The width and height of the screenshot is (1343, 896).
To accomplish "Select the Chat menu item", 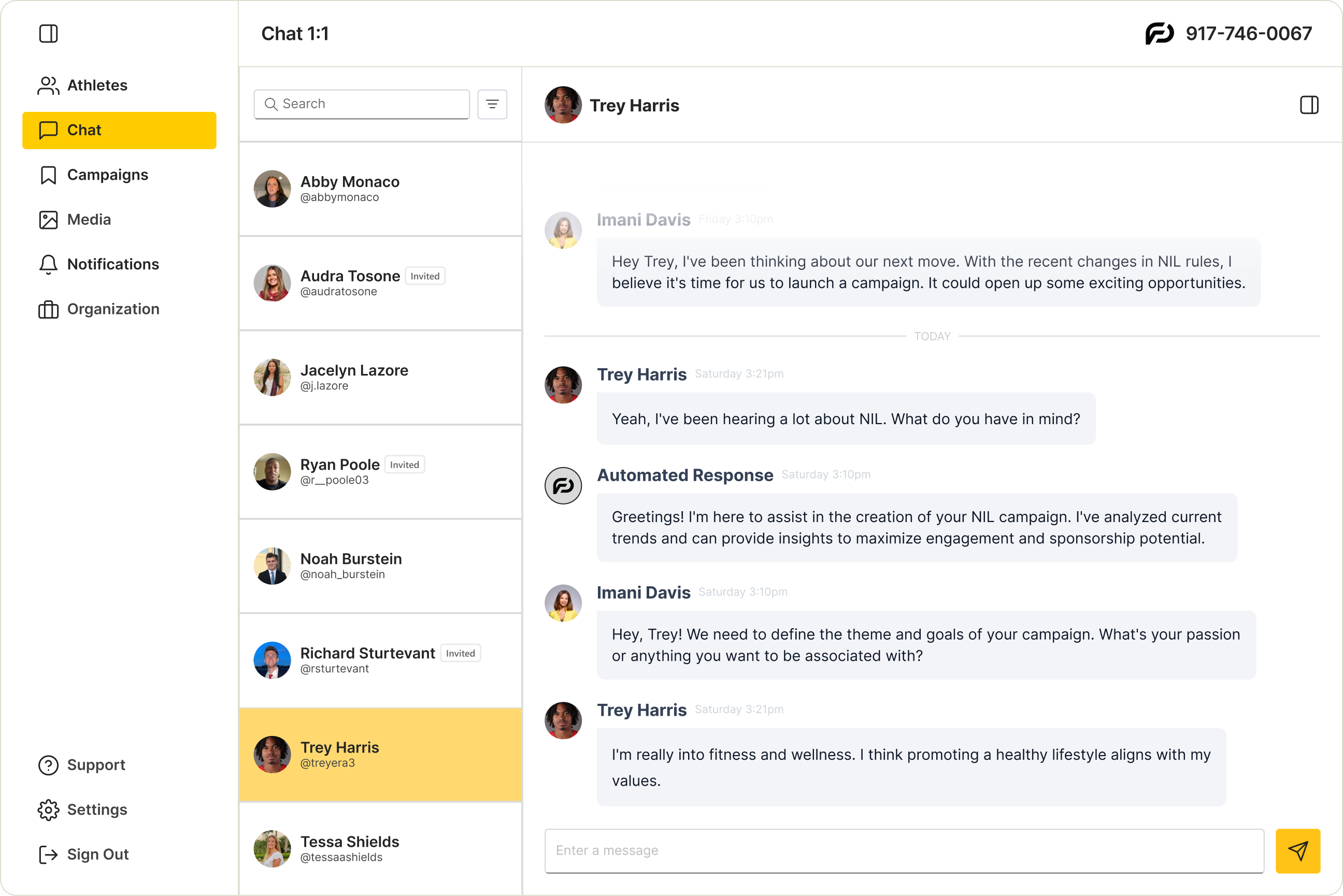I will pos(119,129).
